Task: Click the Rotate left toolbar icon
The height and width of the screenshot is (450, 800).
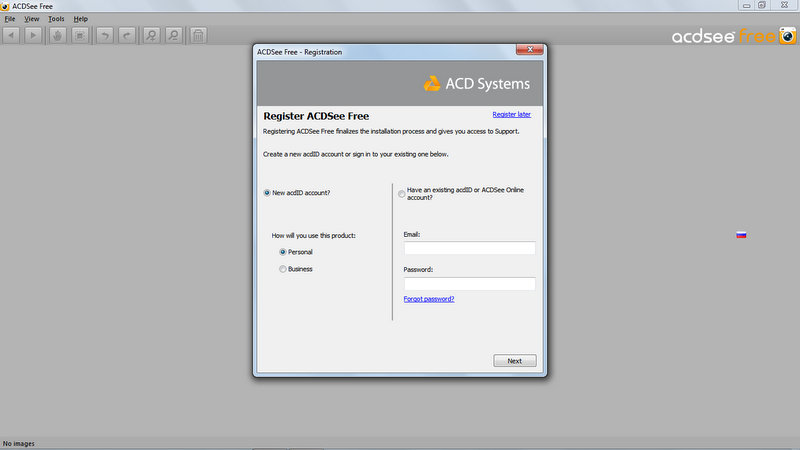Action: point(105,35)
